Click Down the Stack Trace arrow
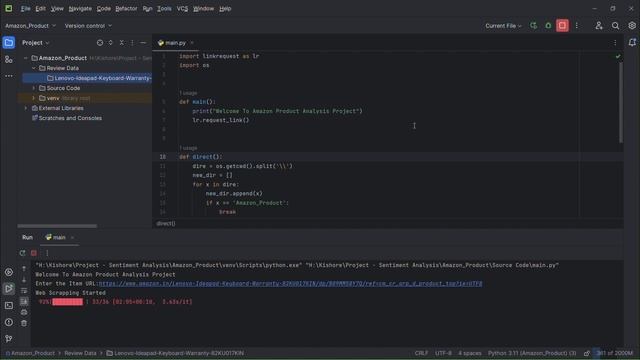 (24, 280)
